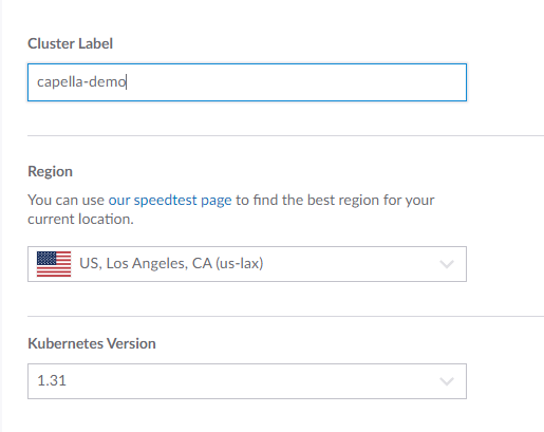Expand the Region dropdown chevron arrow
The width and height of the screenshot is (544, 432).
pyautogui.click(x=447, y=264)
